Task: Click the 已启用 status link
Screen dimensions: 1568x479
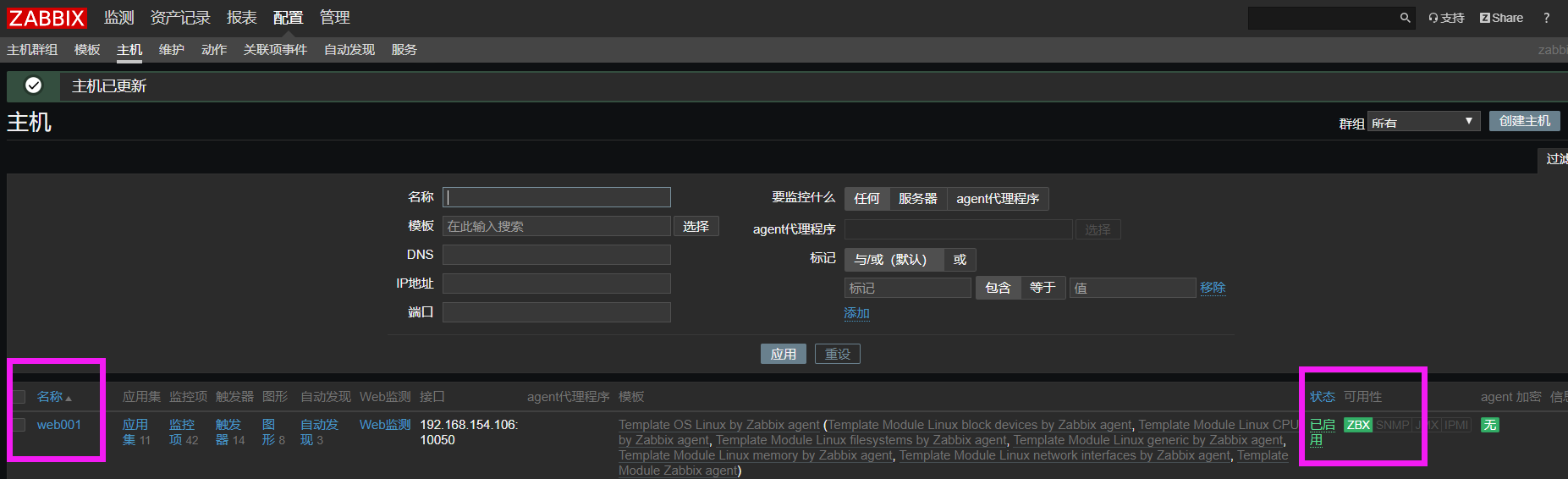Action: 1322,432
